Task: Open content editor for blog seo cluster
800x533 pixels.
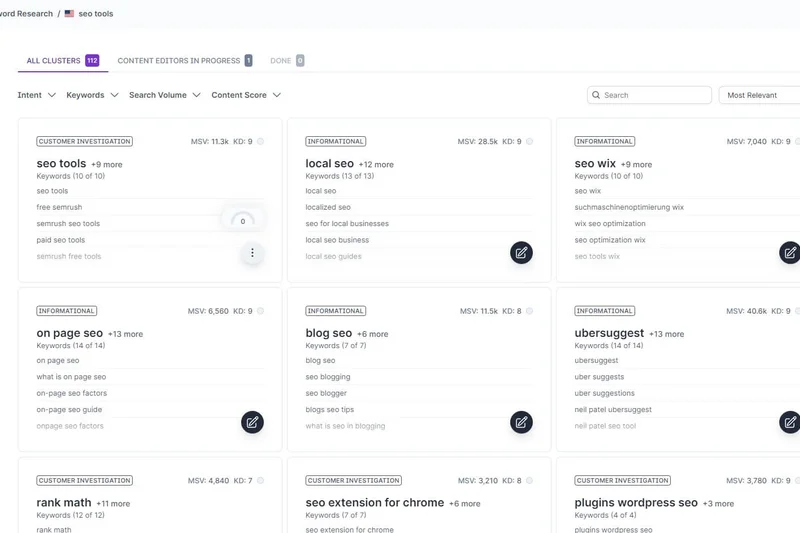Action: [x=521, y=422]
